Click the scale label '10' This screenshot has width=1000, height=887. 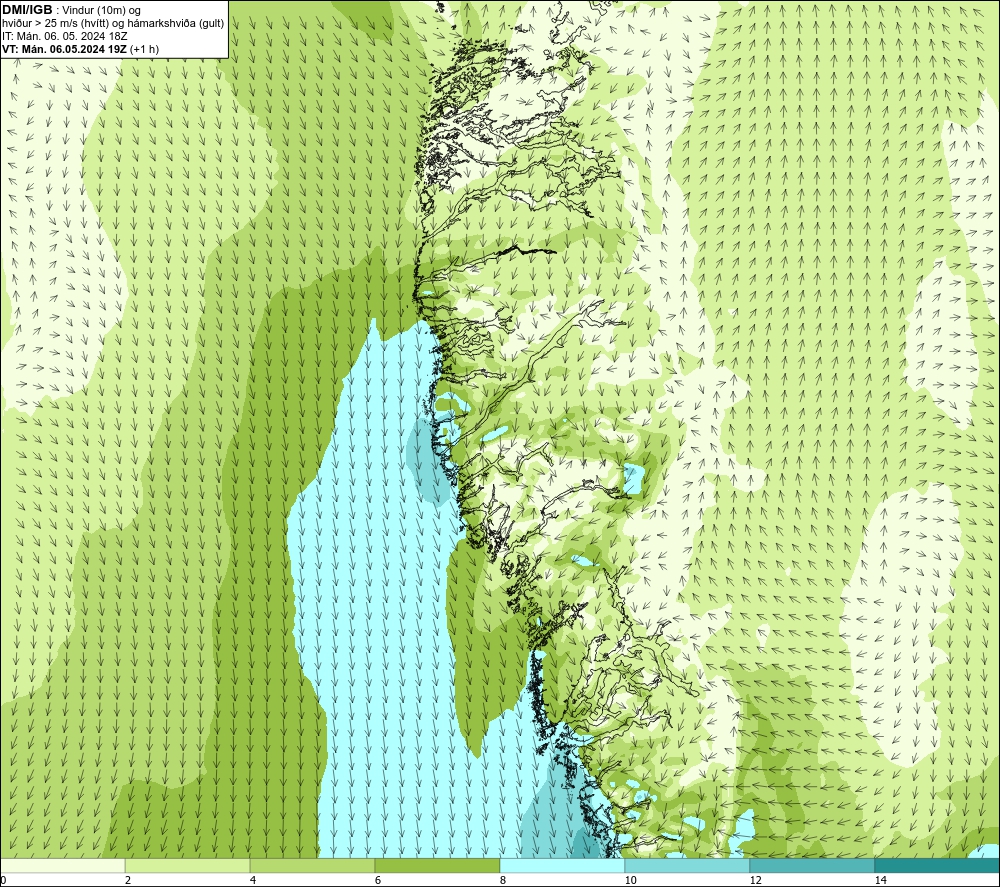click(631, 880)
